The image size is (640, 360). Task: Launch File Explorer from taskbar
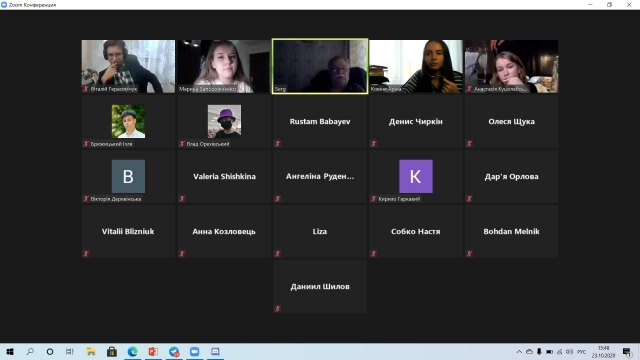coord(91,351)
